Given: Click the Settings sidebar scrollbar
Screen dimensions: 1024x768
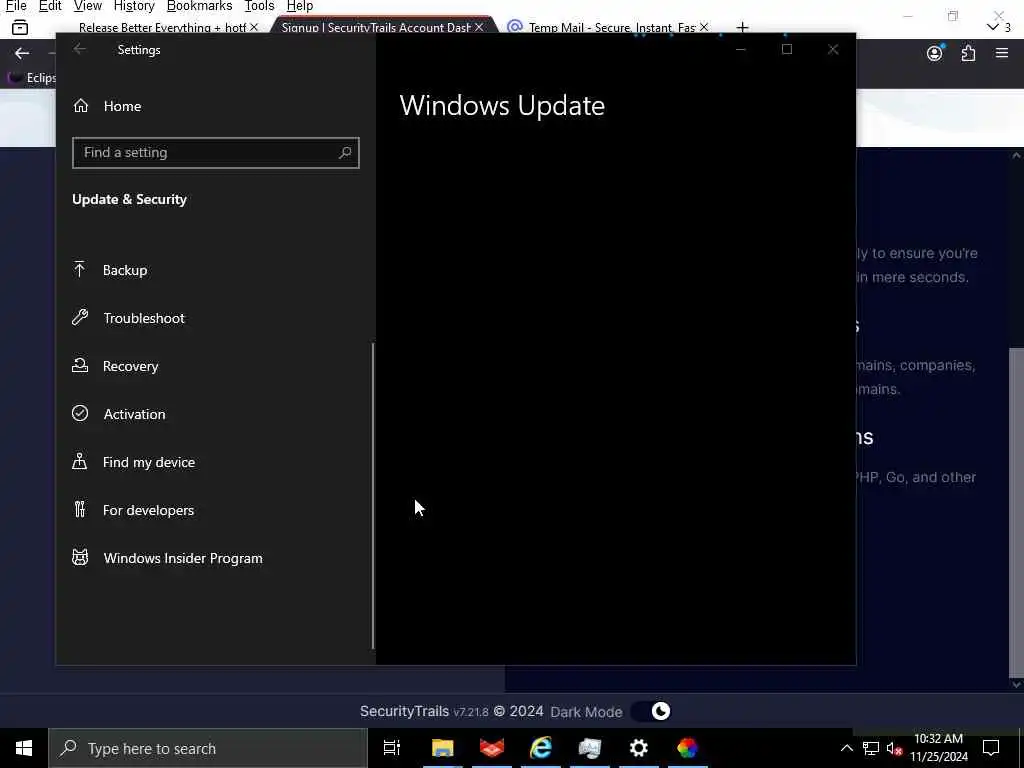Looking at the screenshot, I should (x=373, y=496).
